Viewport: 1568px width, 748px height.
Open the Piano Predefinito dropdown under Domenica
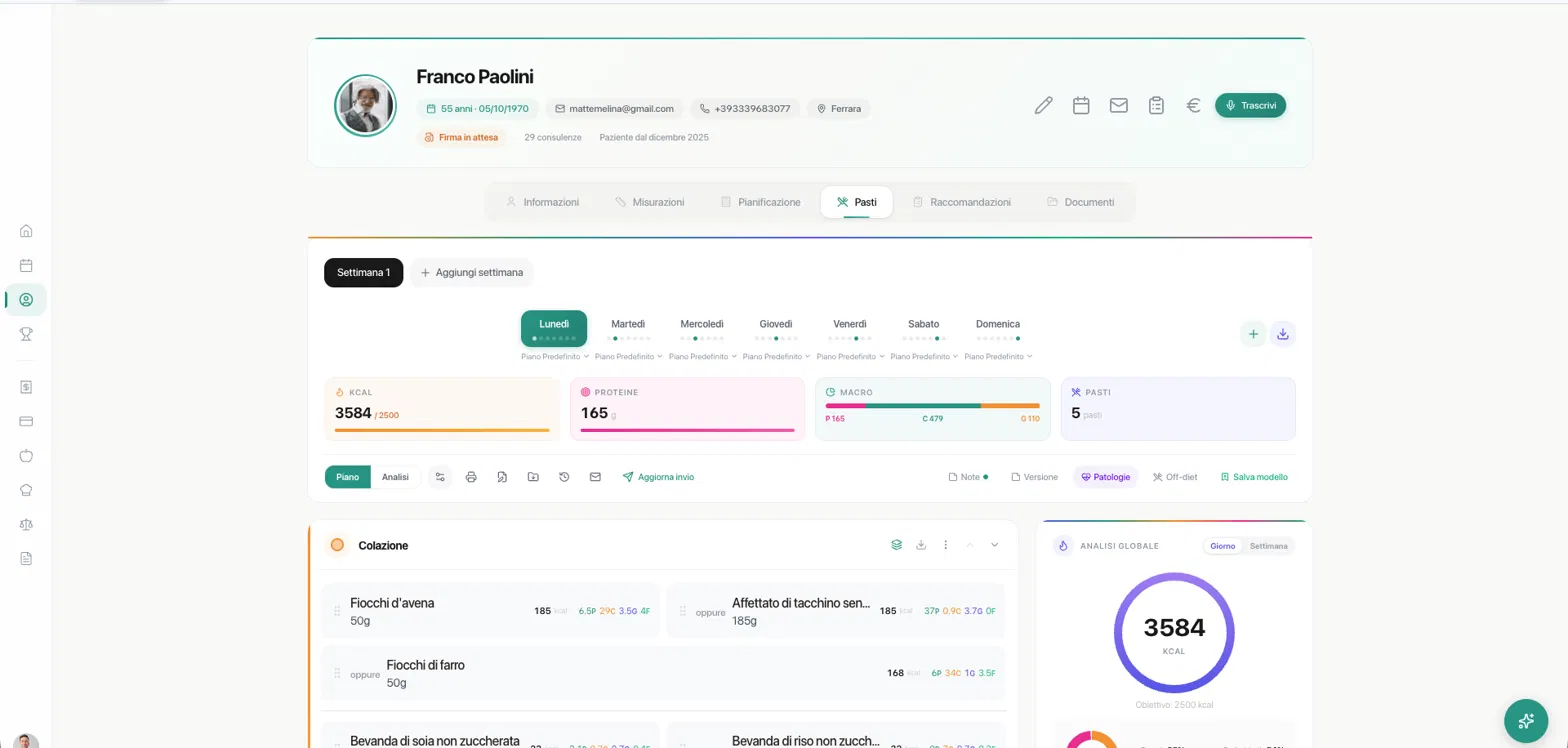(998, 357)
